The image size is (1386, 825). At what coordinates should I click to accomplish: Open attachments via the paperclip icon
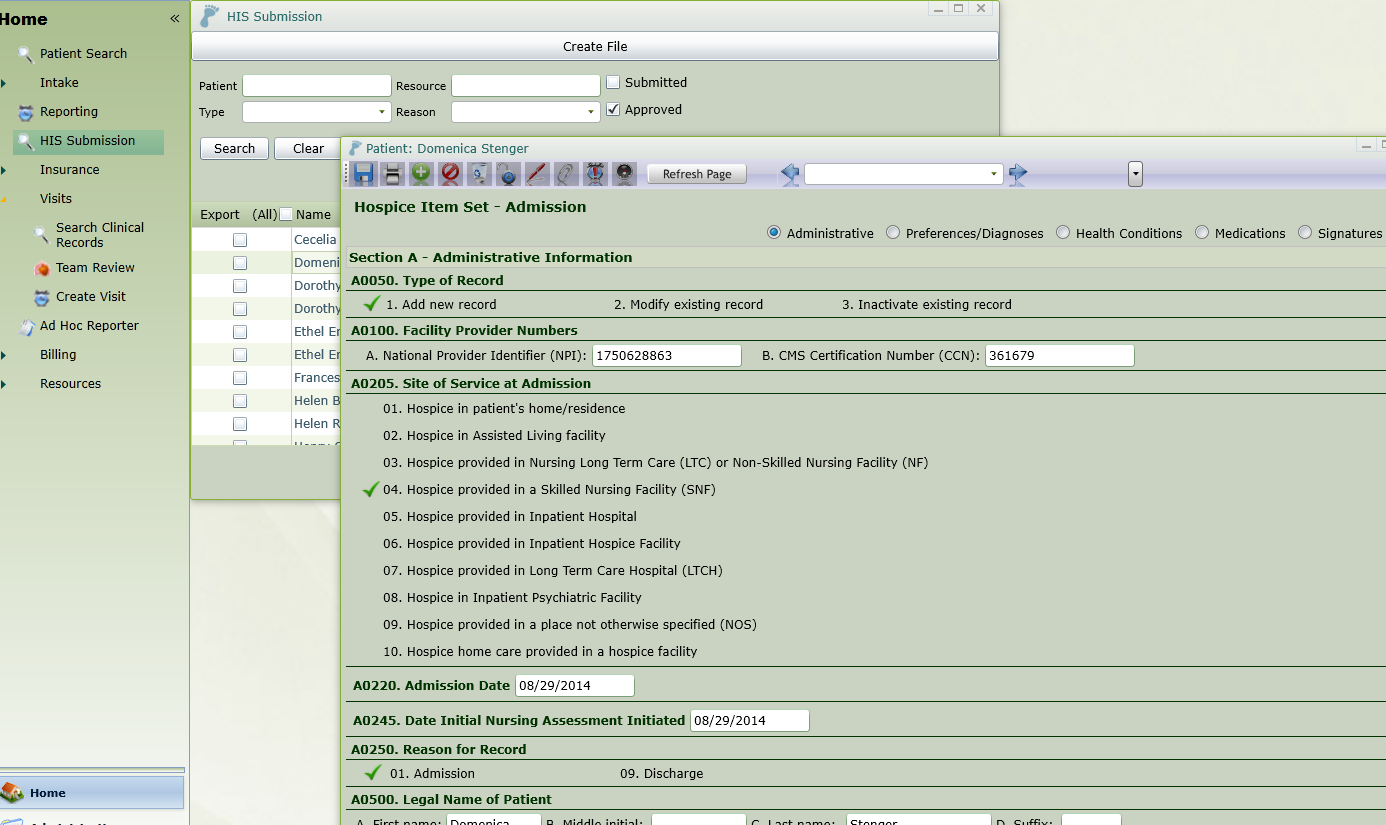point(565,173)
